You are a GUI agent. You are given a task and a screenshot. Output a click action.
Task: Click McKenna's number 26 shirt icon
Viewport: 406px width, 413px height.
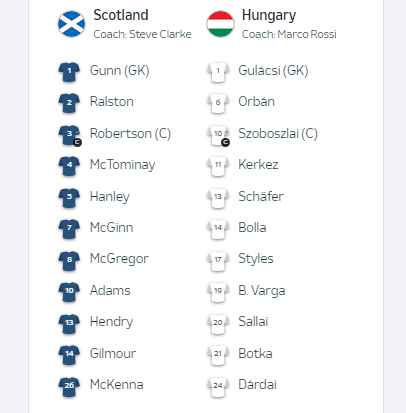(69, 387)
